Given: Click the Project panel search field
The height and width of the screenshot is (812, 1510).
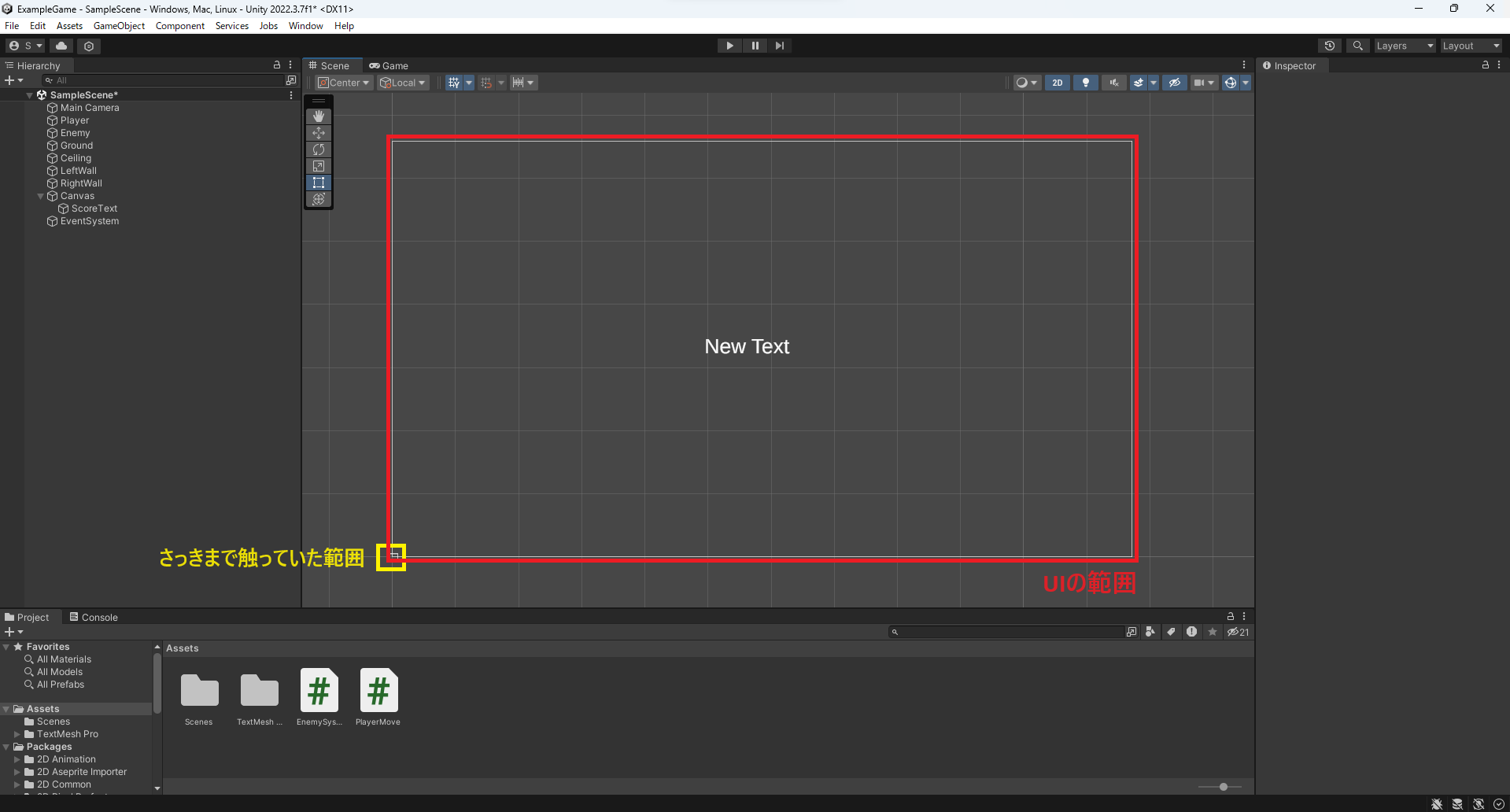Looking at the screenshot, I should [x=1007, y=631].
